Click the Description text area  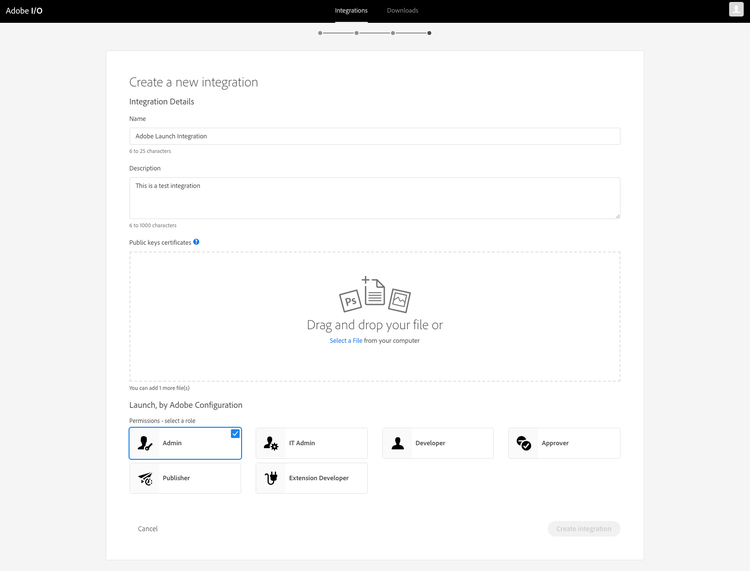pos(374,198)
